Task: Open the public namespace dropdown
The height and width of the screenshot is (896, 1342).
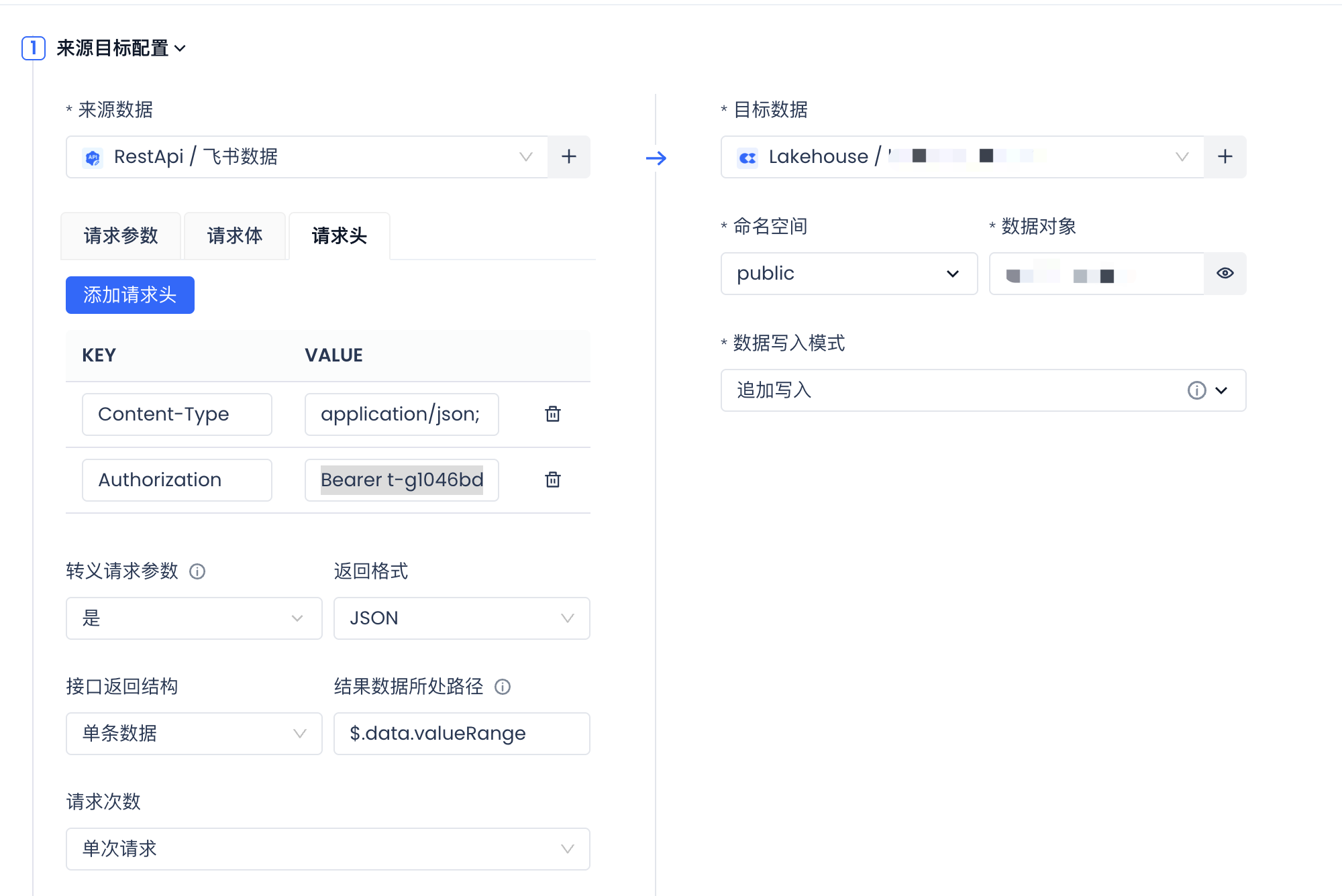Action: click(848, 274)
